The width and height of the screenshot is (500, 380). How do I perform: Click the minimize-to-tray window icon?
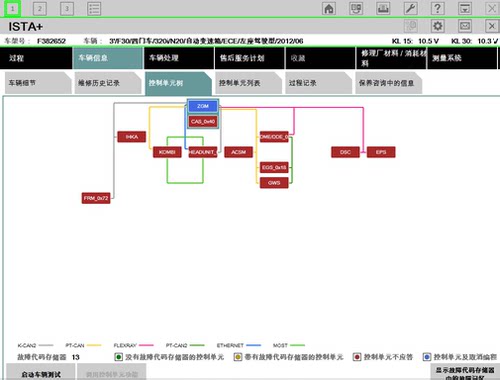pos(465,8)
